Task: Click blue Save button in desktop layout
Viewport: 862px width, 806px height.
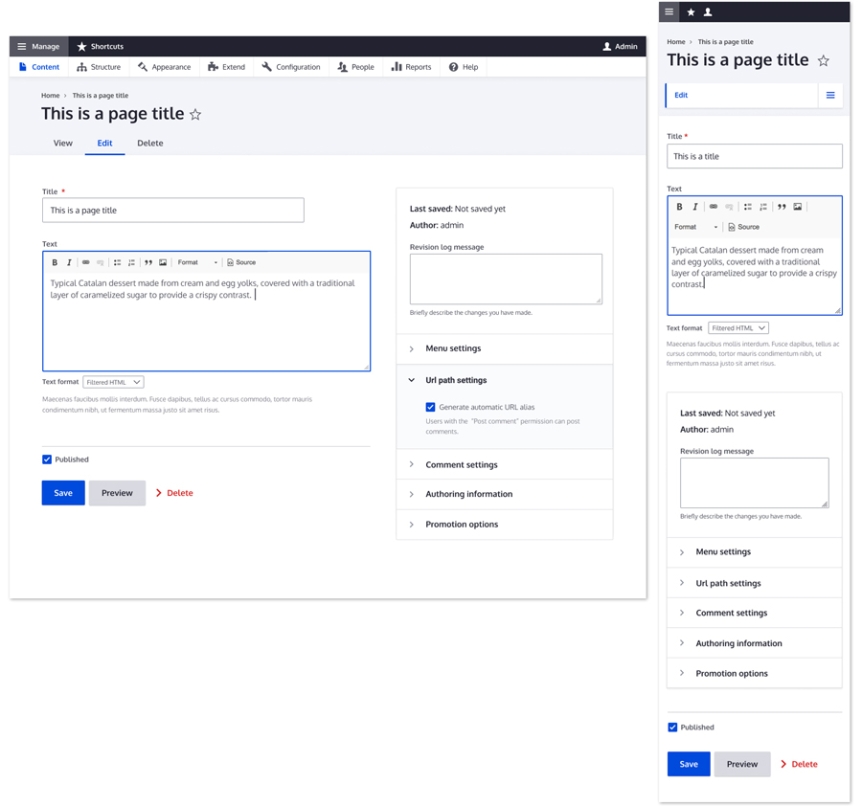Action: pos(63,493)
